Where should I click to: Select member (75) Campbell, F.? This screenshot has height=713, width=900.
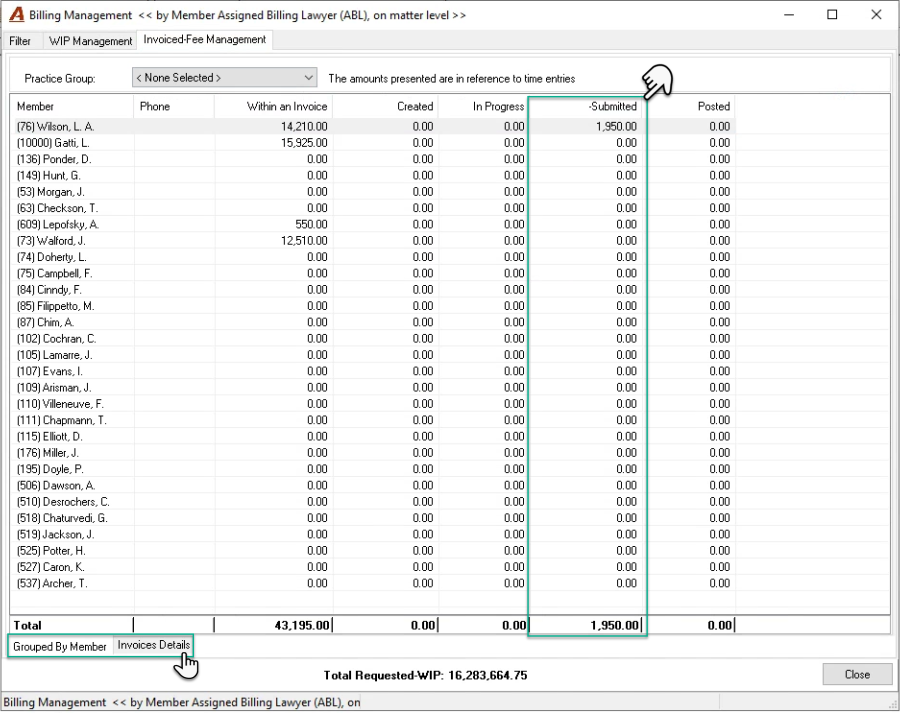(x=55, y=273)
